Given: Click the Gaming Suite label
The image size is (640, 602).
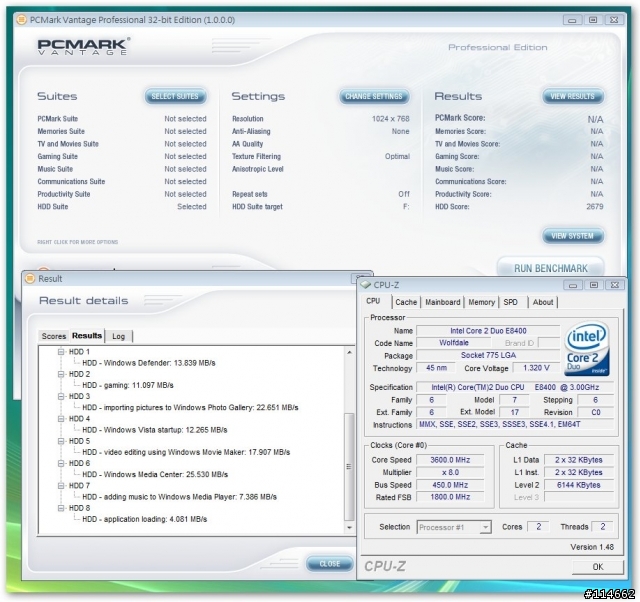Looking at the screenshot, I should 58,156.
